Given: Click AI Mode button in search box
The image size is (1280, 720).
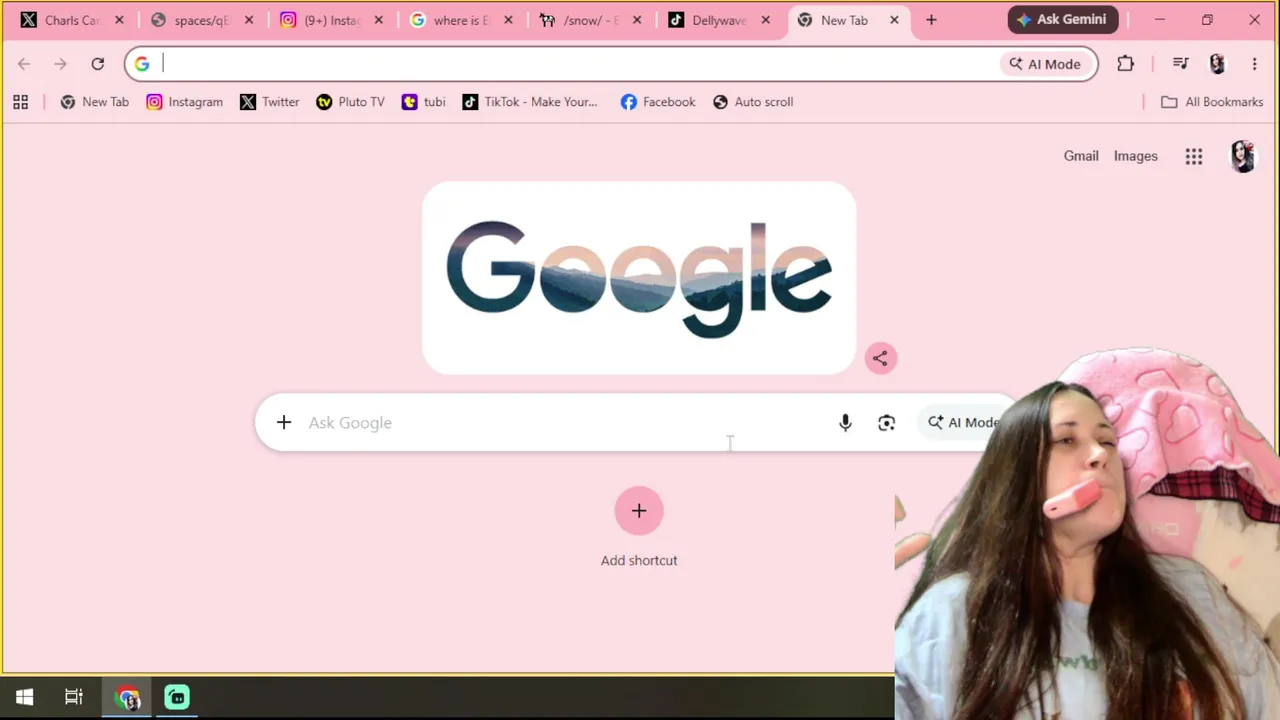Looking at the screenshot, I should (x=962, y=423).
